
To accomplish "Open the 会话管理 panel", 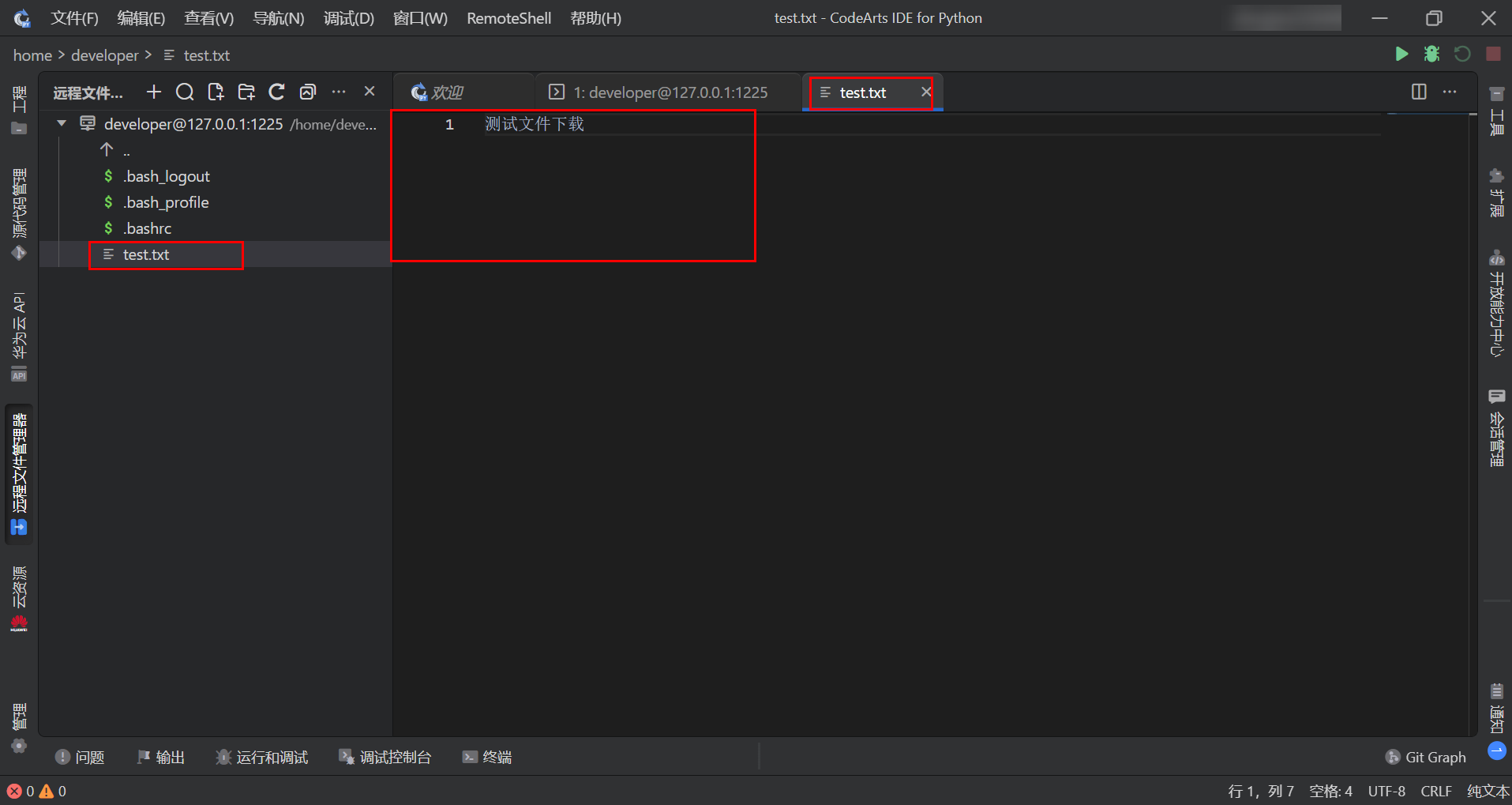I will click(x=1498, y=431).
